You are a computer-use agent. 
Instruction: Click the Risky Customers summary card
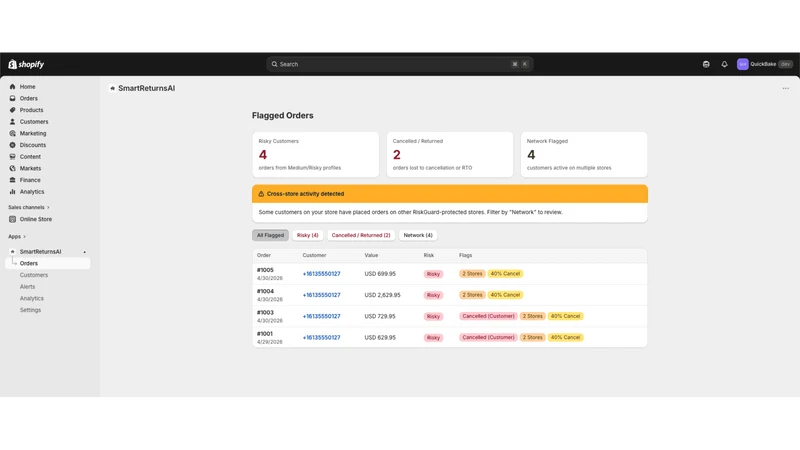(316, 155)
